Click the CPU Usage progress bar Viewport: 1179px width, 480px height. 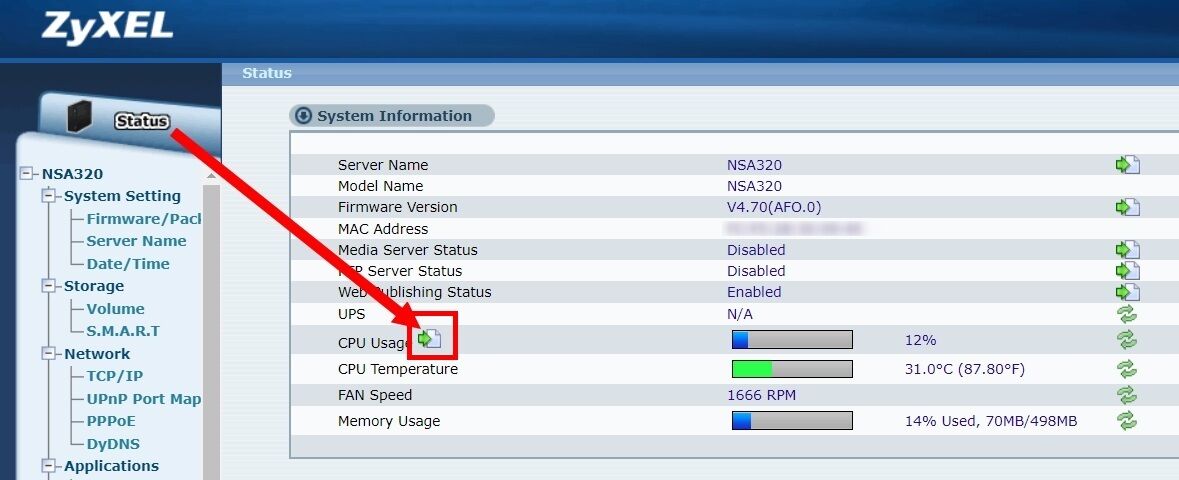click(793, 340)
